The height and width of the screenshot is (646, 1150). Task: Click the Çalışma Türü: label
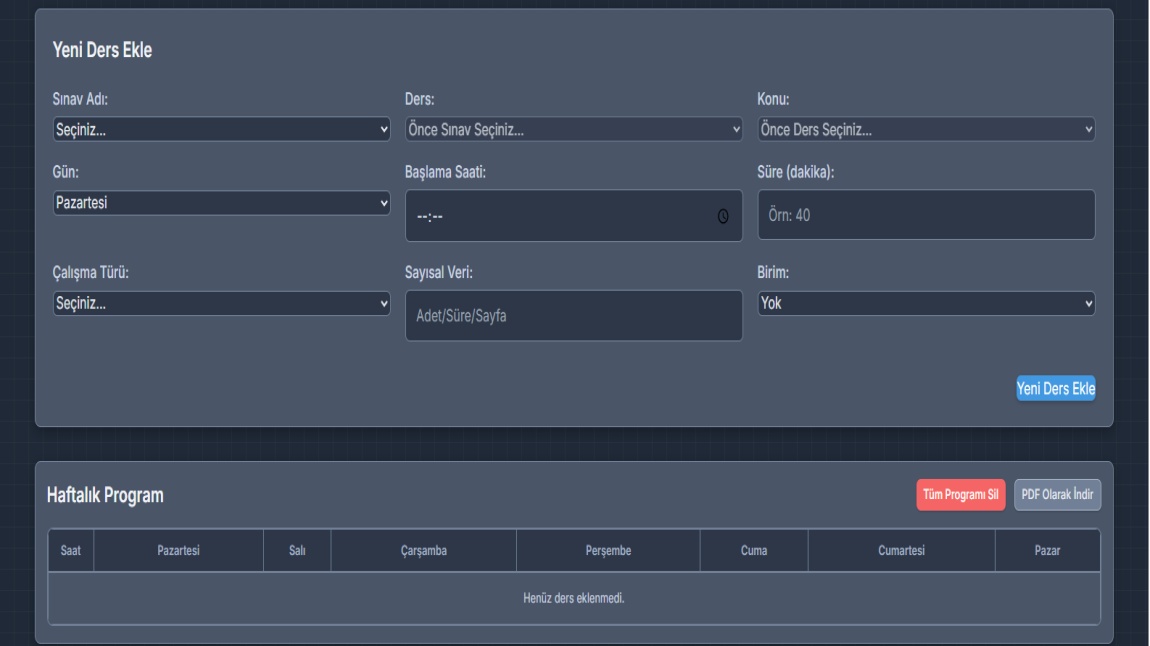pyautogui.click(x=90, y=273)
